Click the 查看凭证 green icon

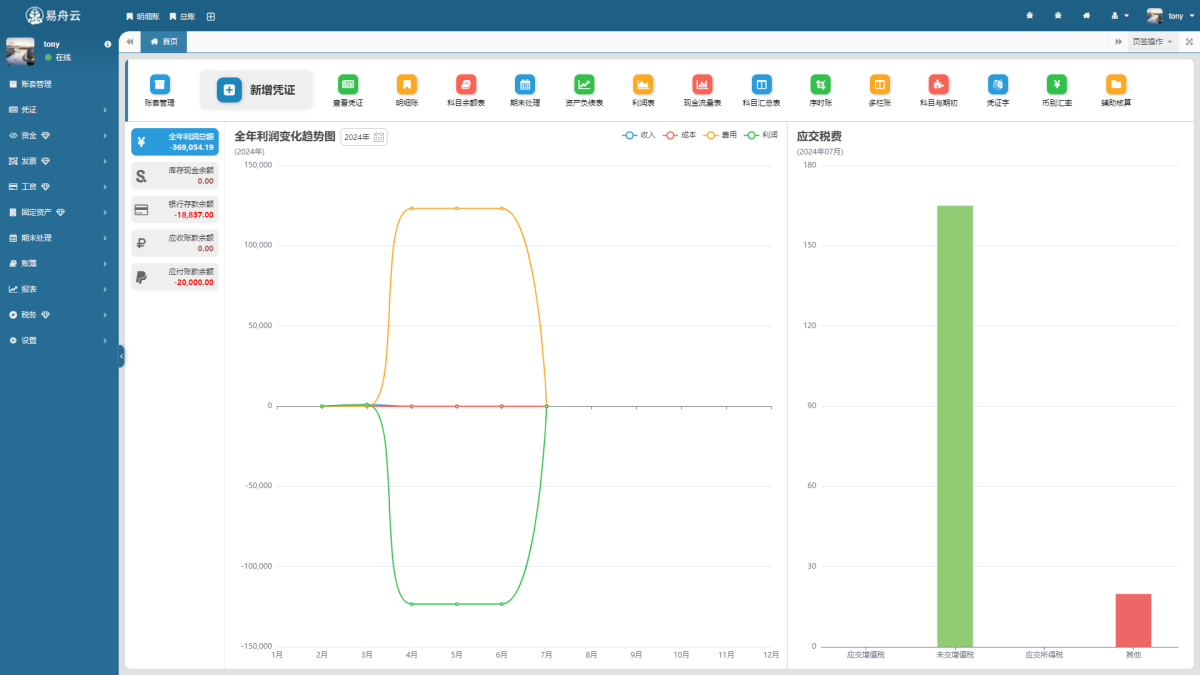tap(348, 85)
